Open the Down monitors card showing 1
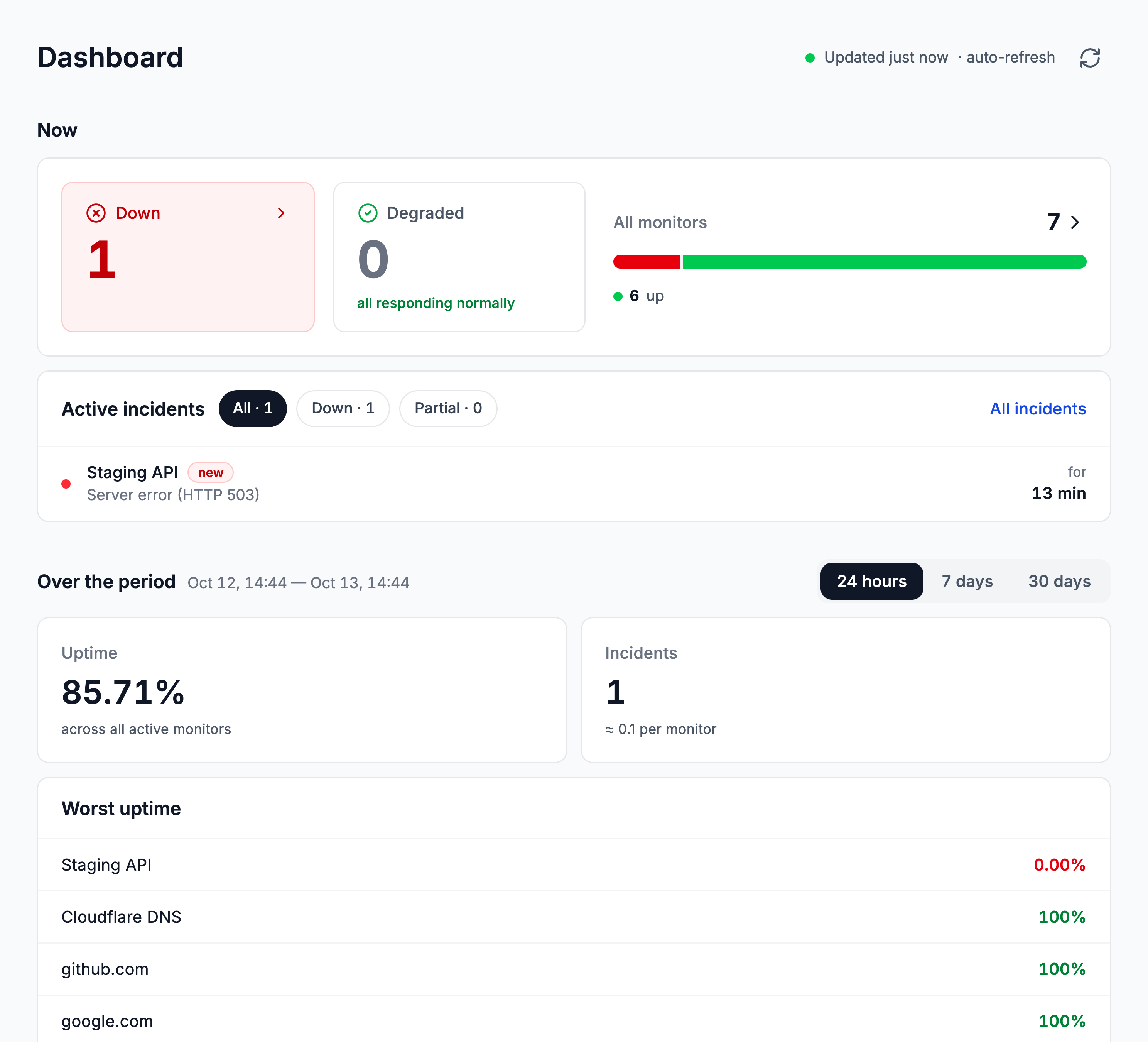The width and height of the screenshot is (1148, 1042). tap(188, 257)
